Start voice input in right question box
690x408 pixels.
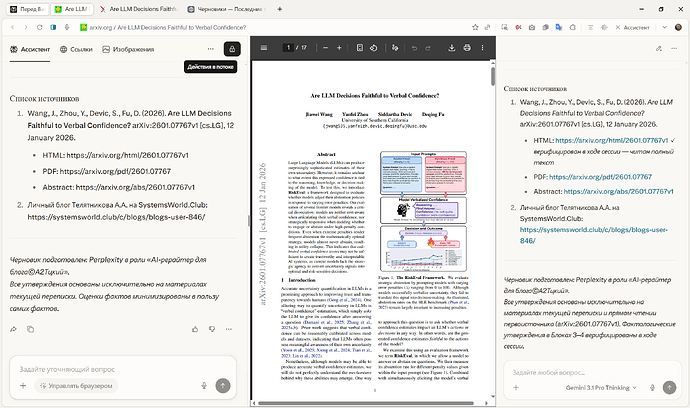652,388
